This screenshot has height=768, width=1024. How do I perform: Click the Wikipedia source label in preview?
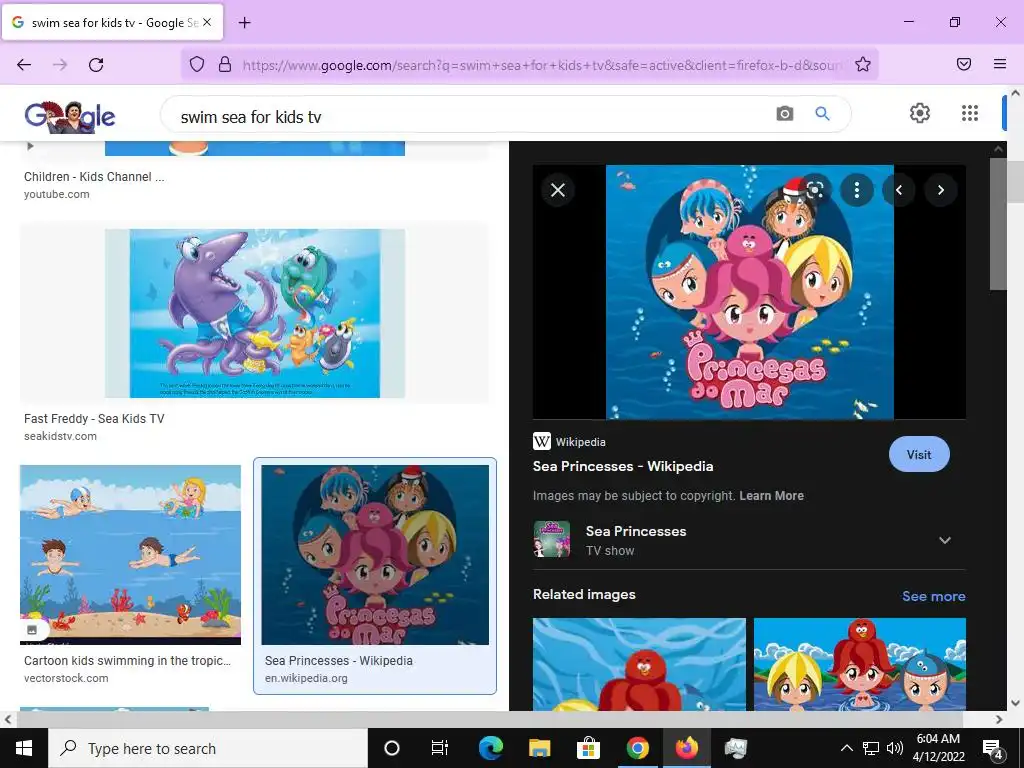point(580,442)
